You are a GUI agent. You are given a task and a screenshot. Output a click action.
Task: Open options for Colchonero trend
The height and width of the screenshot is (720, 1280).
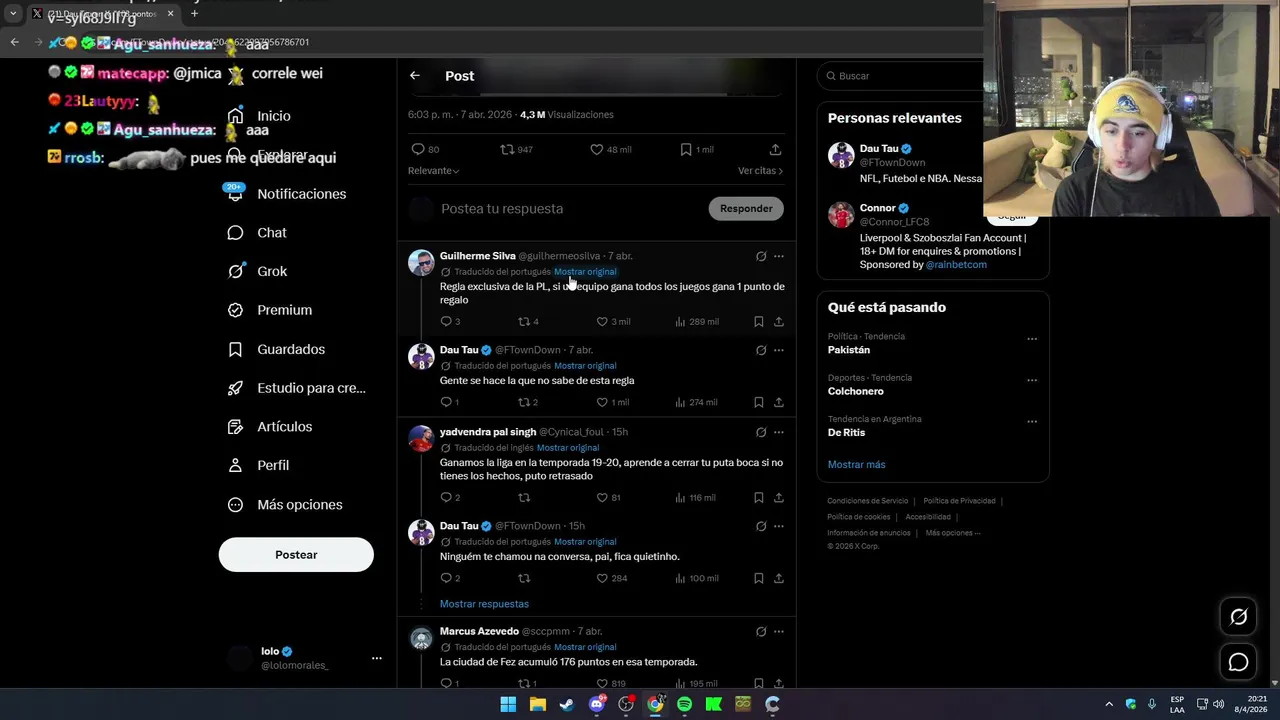[x=1032, y=380]
